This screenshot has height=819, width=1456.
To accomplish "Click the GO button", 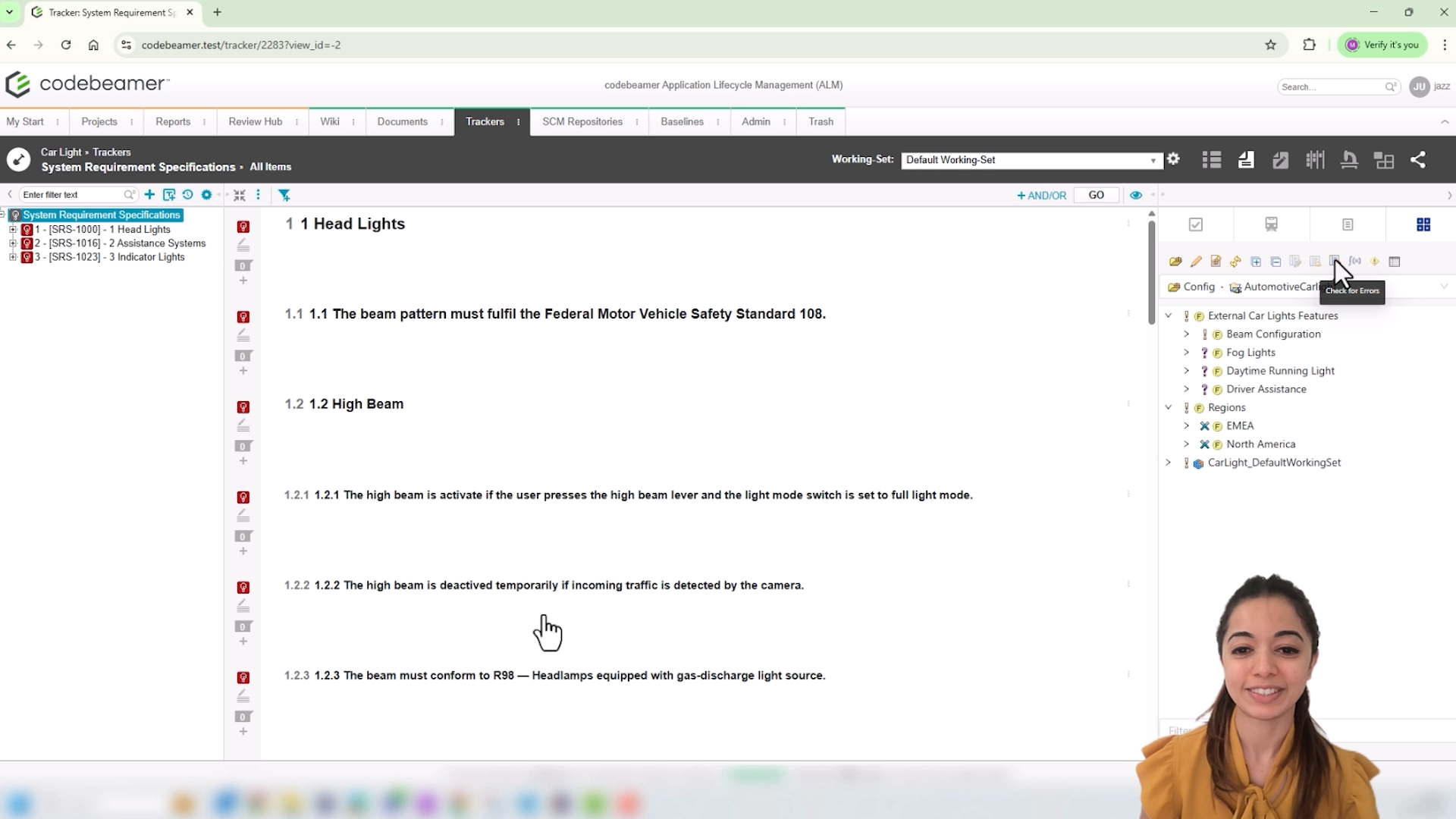I will click(x=1096, y=195).
